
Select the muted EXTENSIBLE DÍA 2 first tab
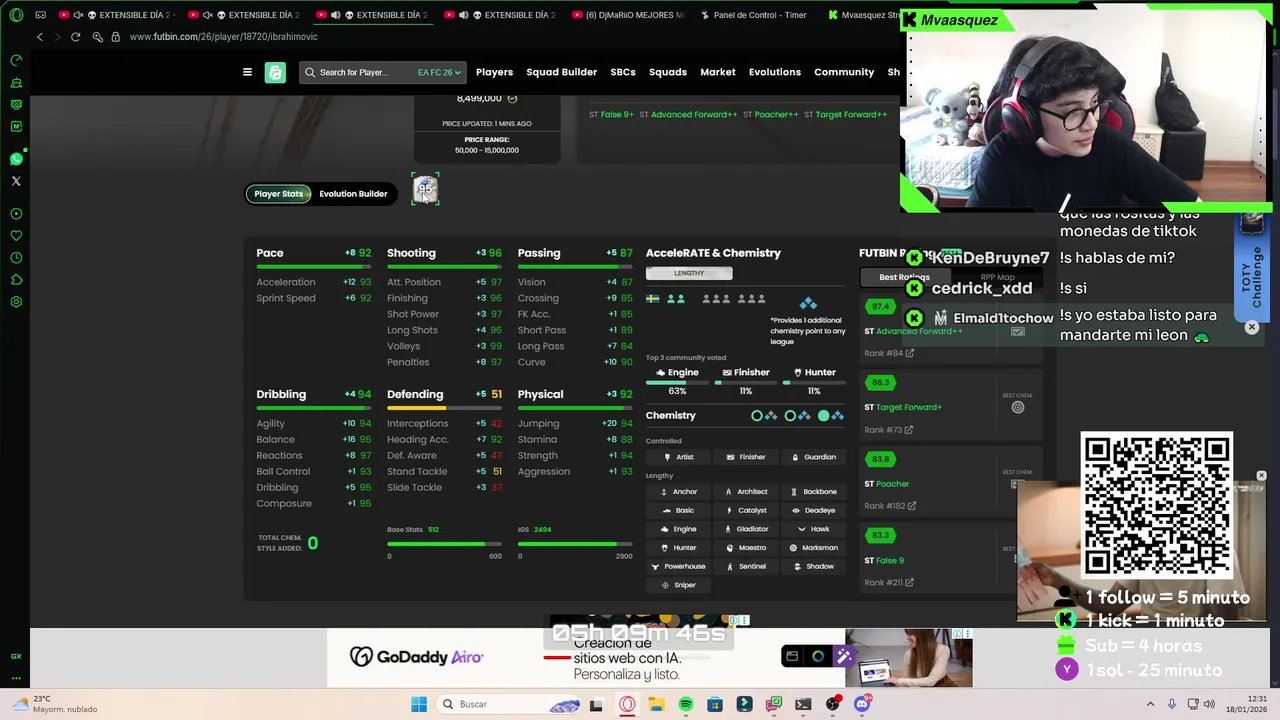(115, 15)
